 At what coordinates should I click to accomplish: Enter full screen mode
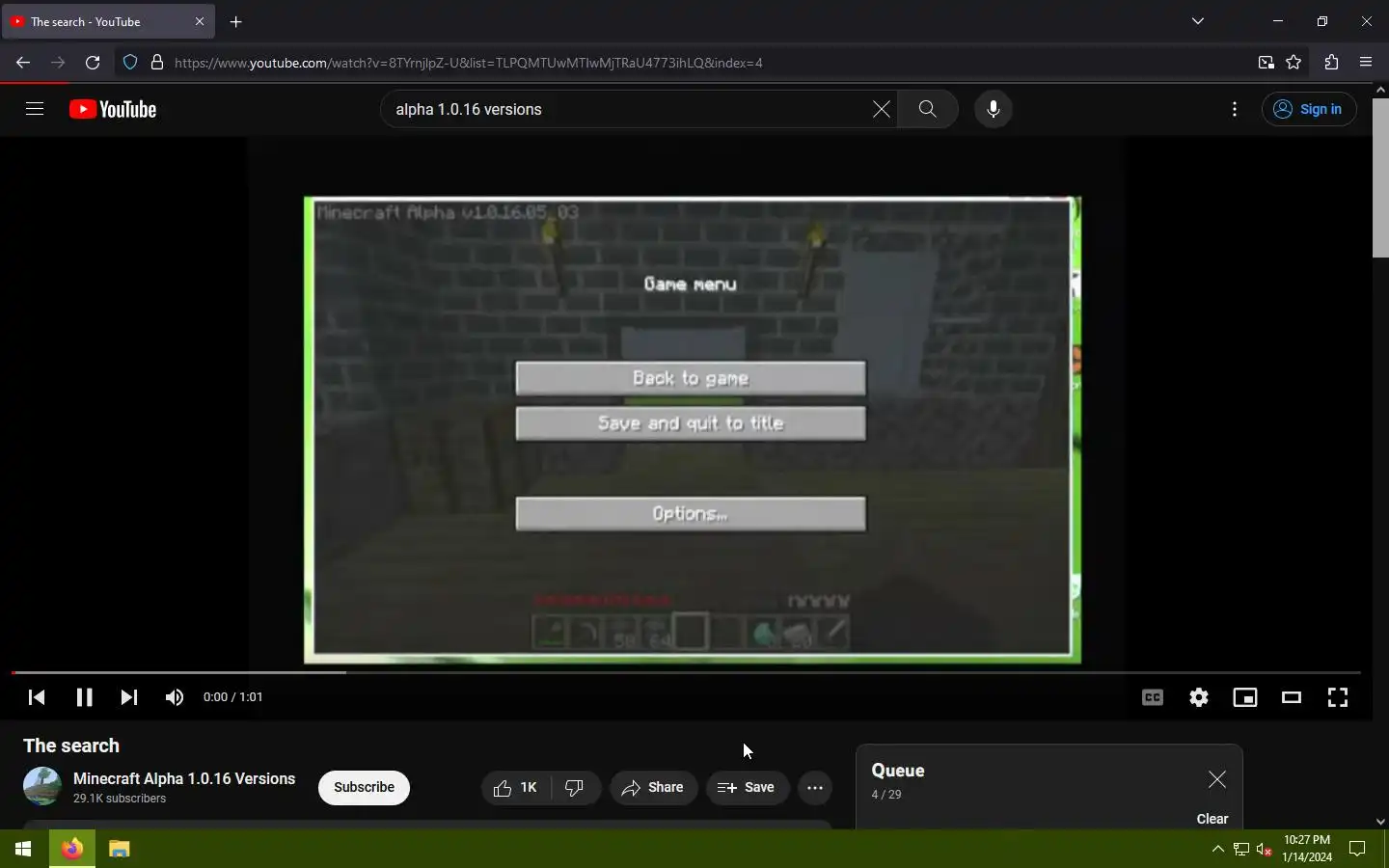click(x=1338, y=697)
